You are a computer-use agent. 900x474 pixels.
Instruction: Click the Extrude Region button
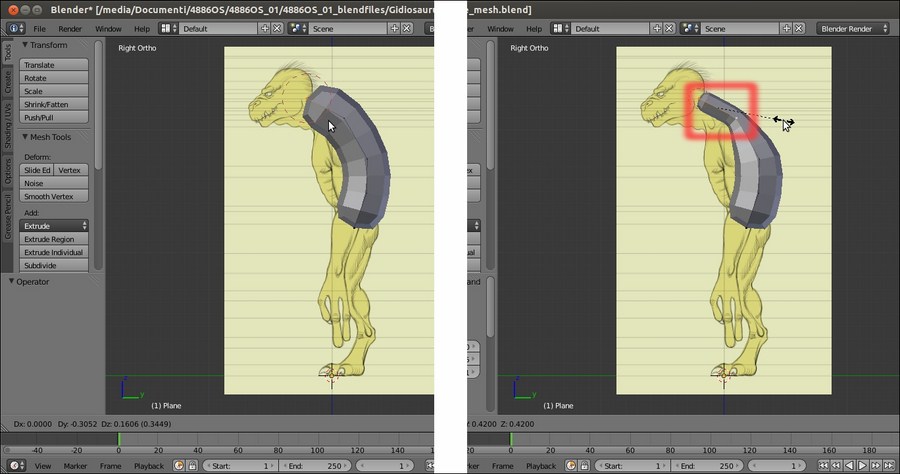[54, 239]
